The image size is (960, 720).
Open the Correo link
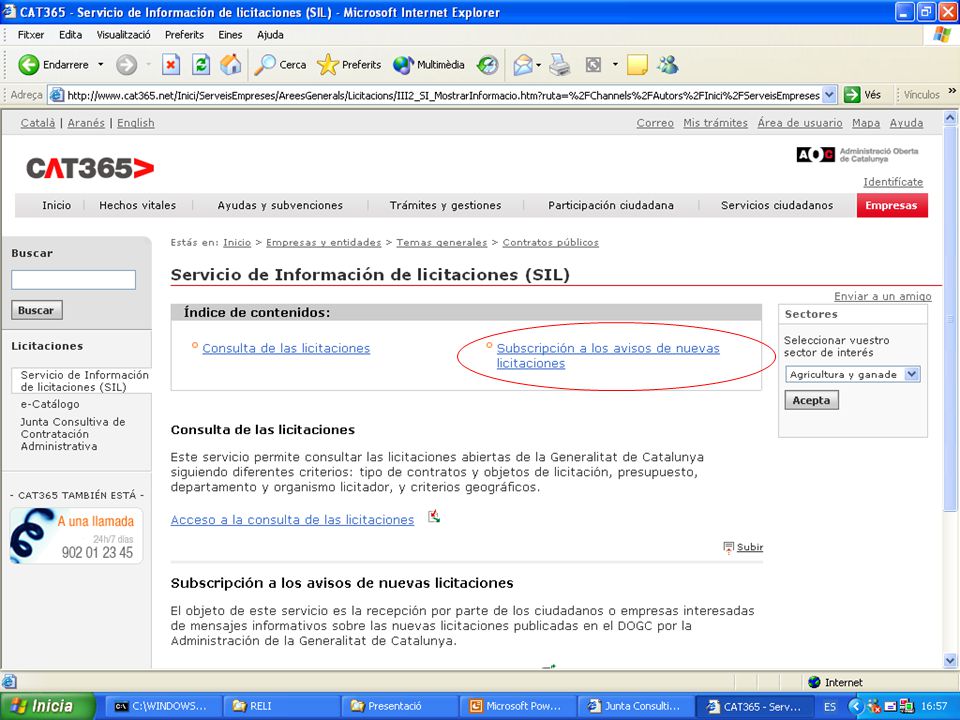(x=655, y=123)
